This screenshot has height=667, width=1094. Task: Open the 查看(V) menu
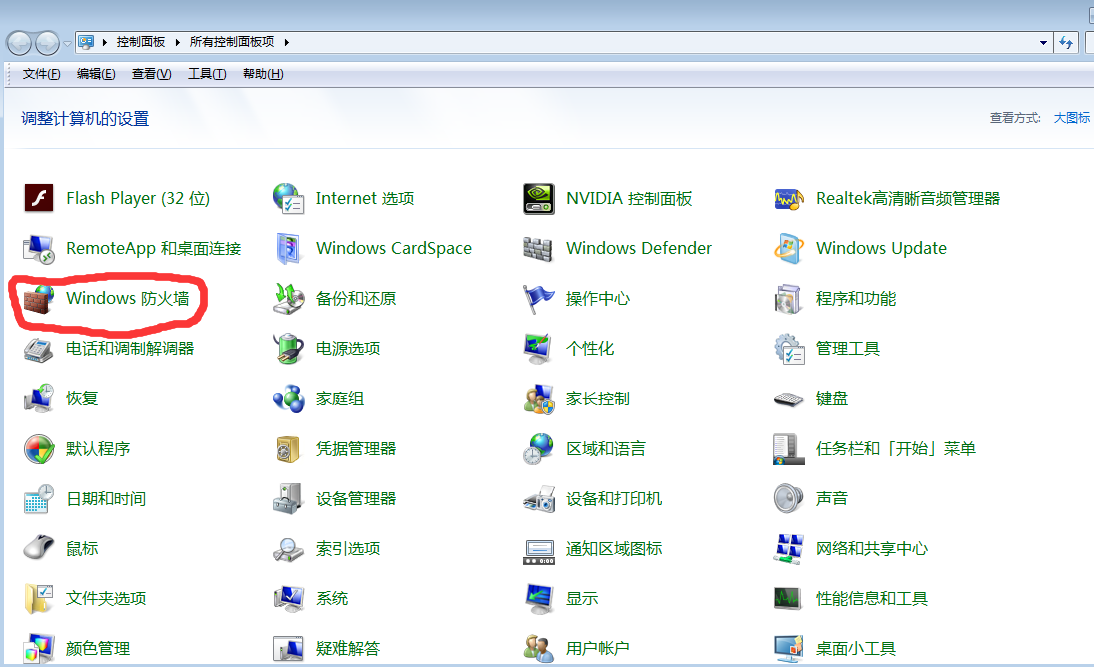[x=151, y=74]
